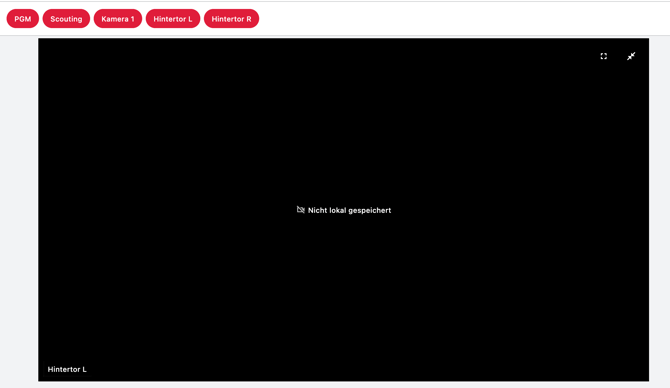Toggle the Kamera 1 red pill tag
The image size is (670, 388).
pyautogui.click(x=118, y=19)
